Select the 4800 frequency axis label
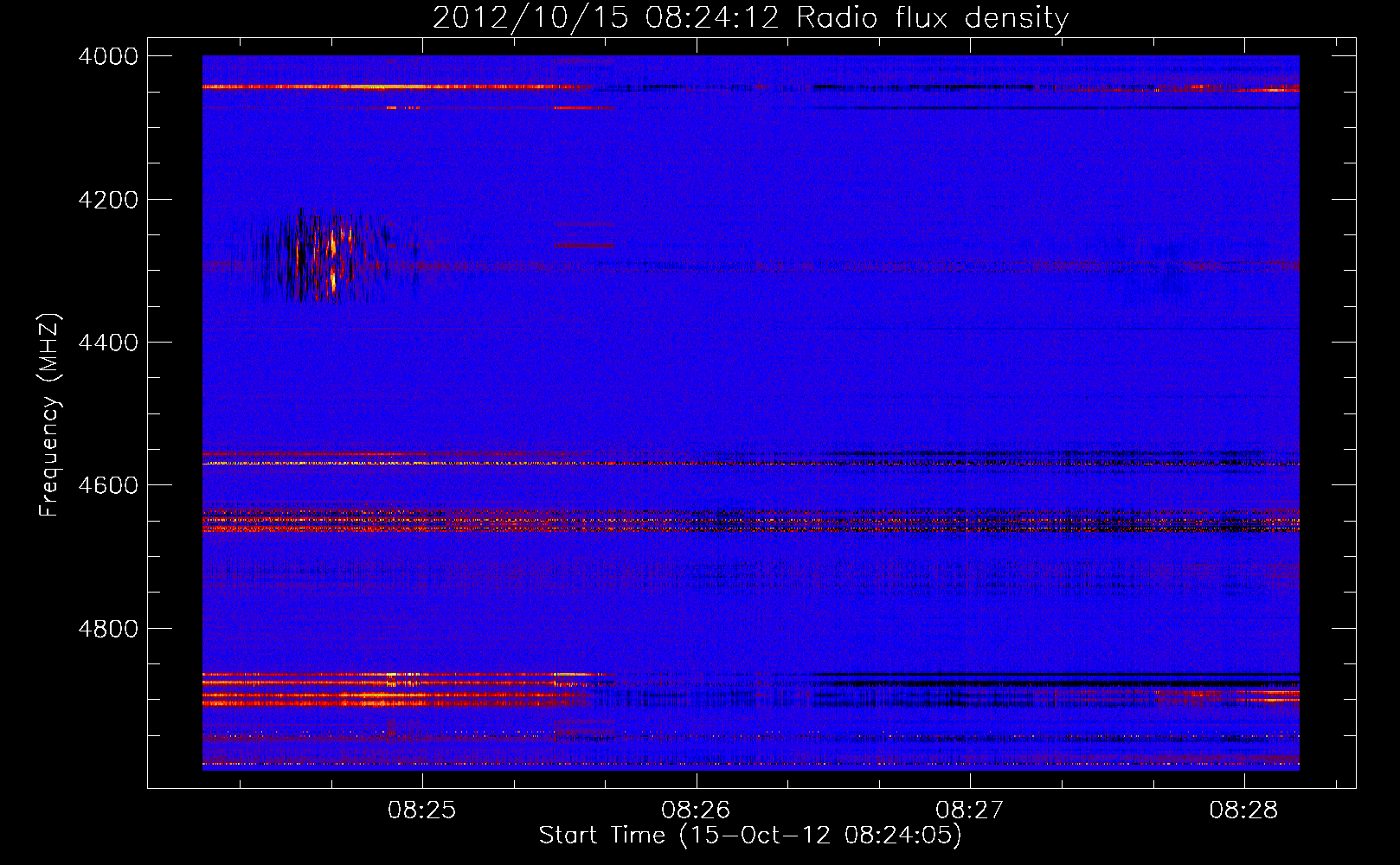This screenshot has width=1400, height=865. click(108, 629)
